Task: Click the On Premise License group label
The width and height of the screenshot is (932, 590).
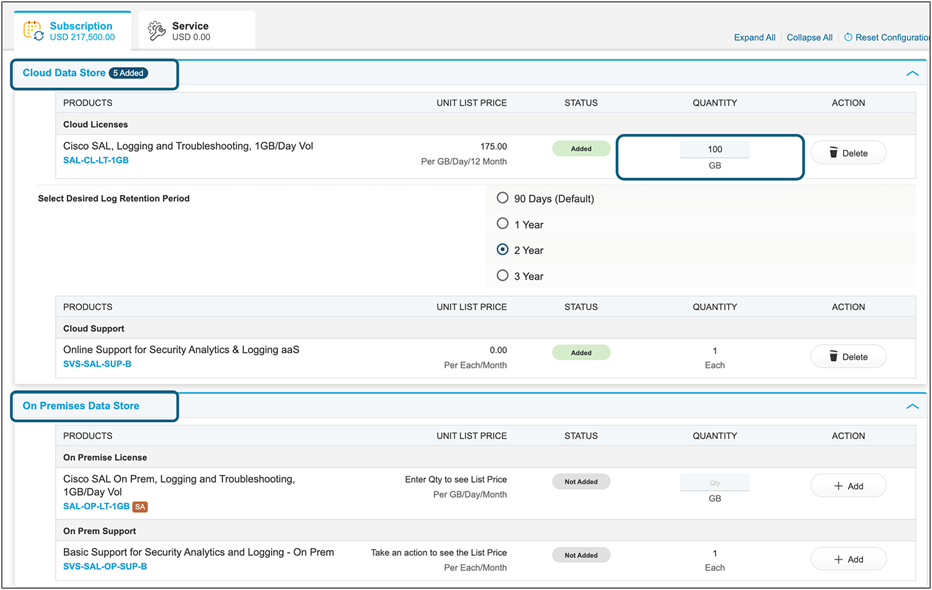Action: pos(105,458)
